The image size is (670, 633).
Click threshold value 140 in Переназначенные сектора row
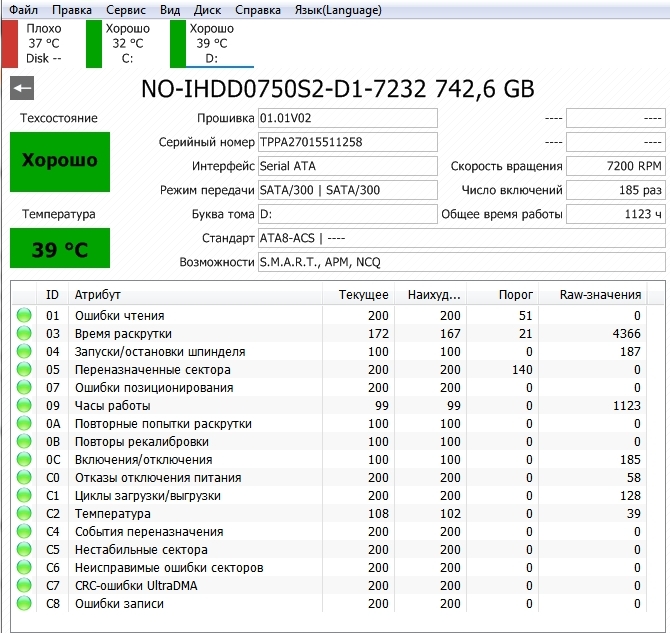pos(522,369)
